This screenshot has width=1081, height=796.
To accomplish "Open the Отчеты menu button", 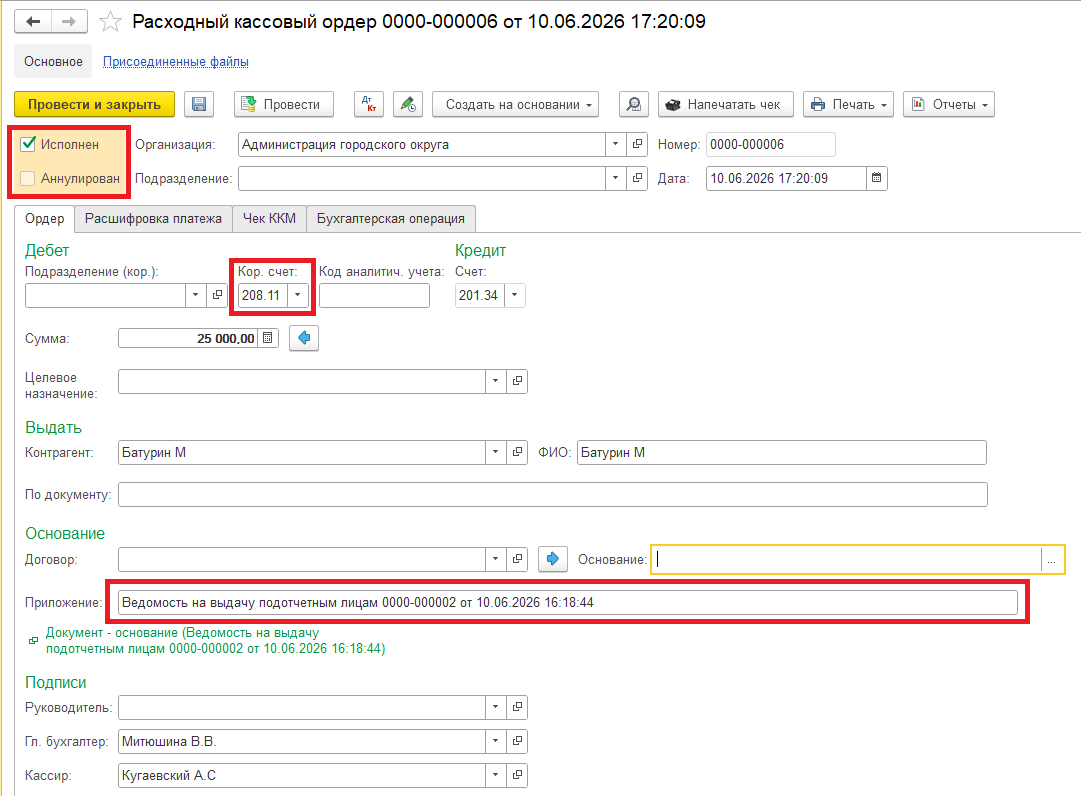I will pyautogui.click(x=949, y=104).
